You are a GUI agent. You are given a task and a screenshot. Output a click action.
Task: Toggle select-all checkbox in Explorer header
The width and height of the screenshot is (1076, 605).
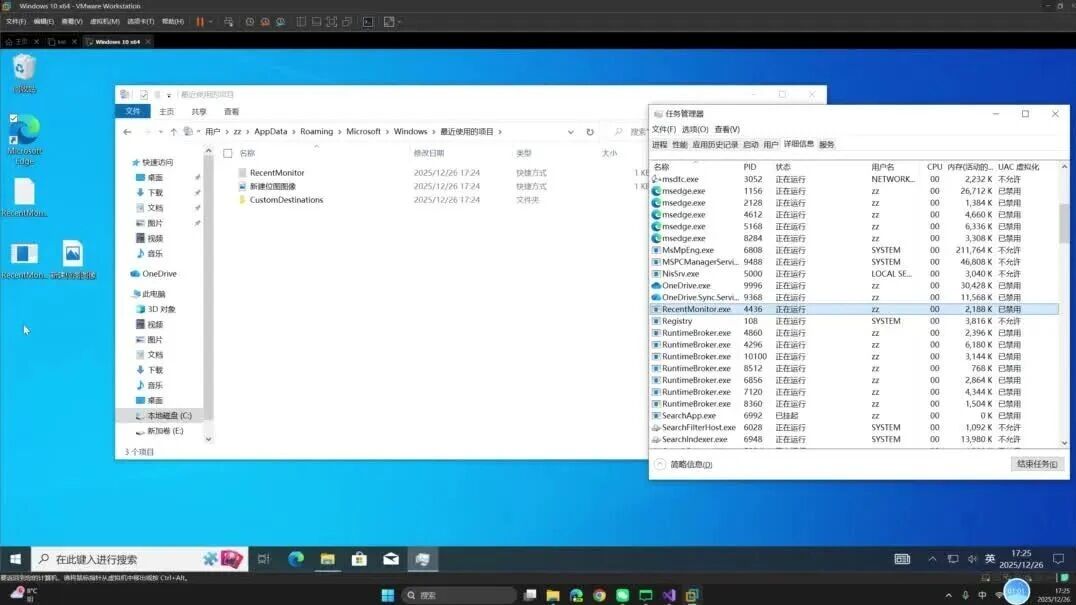coord(228,154)
